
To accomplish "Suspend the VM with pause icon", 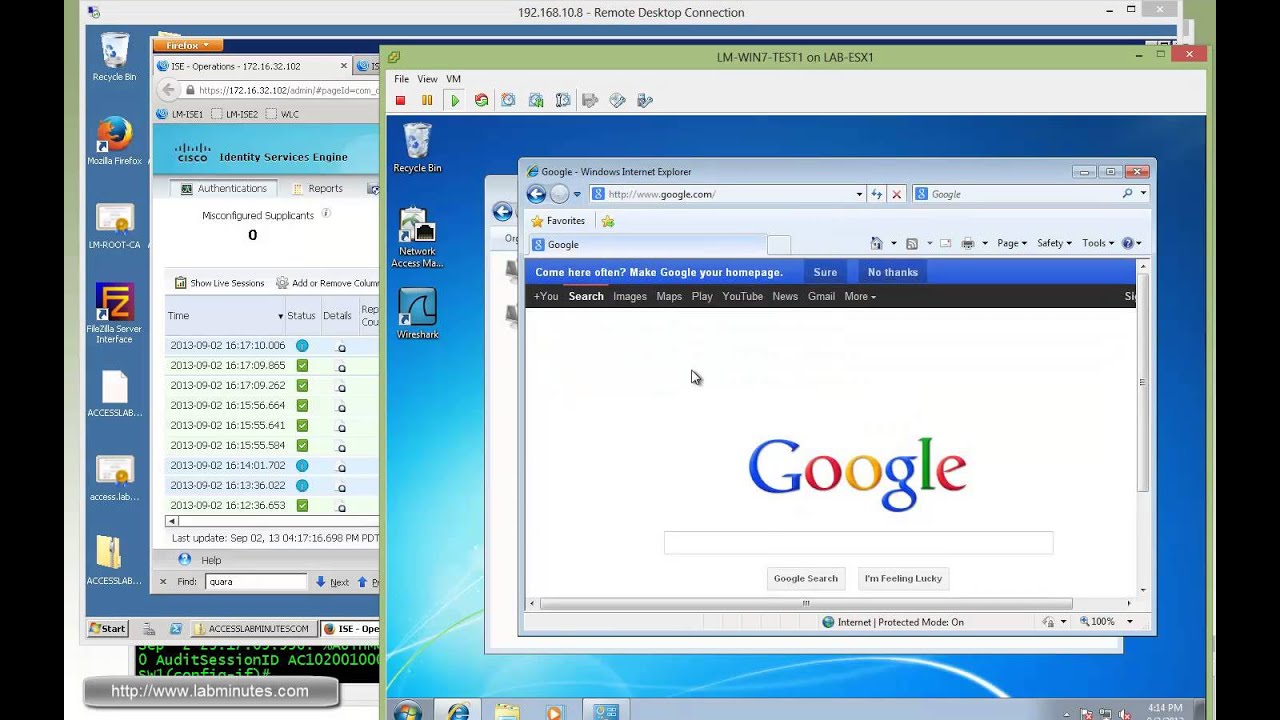I will (x=427, y=100).
